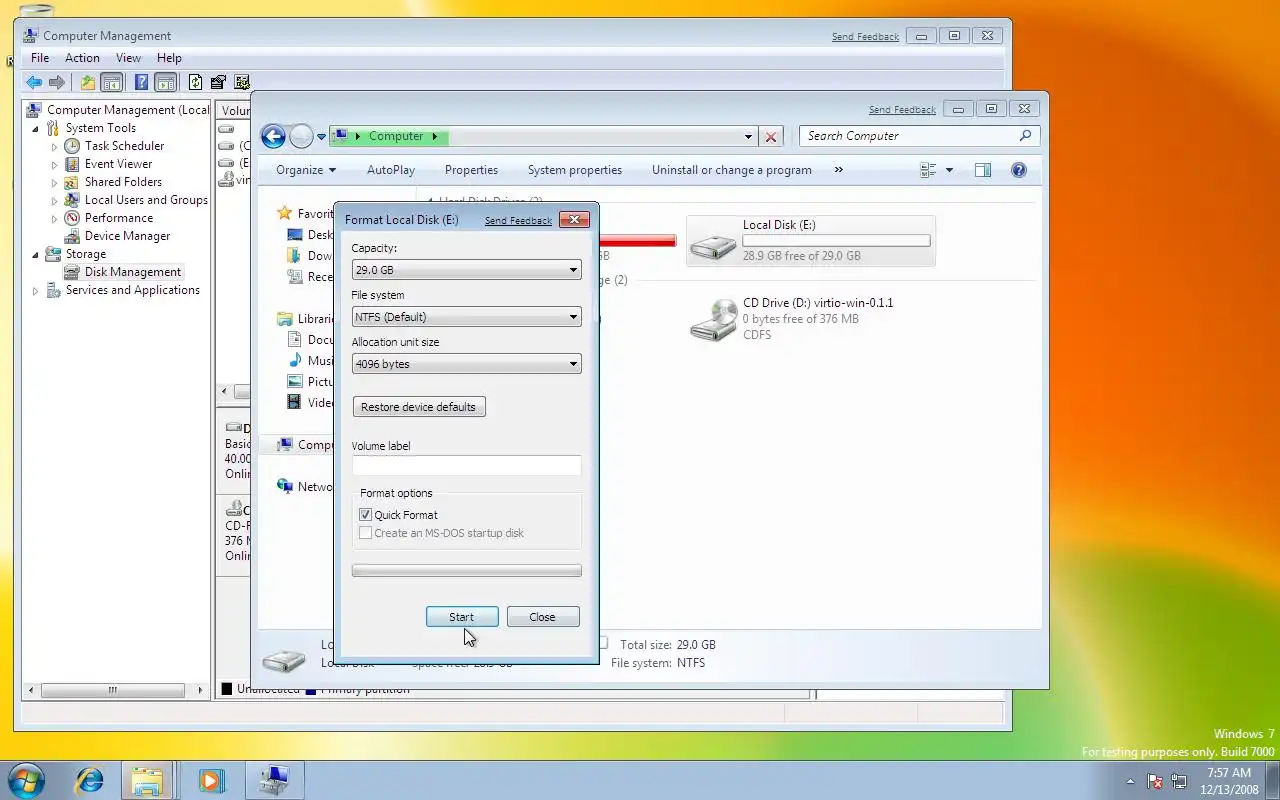Click the Stop red X beside address bar

click(x=771, y=137)
